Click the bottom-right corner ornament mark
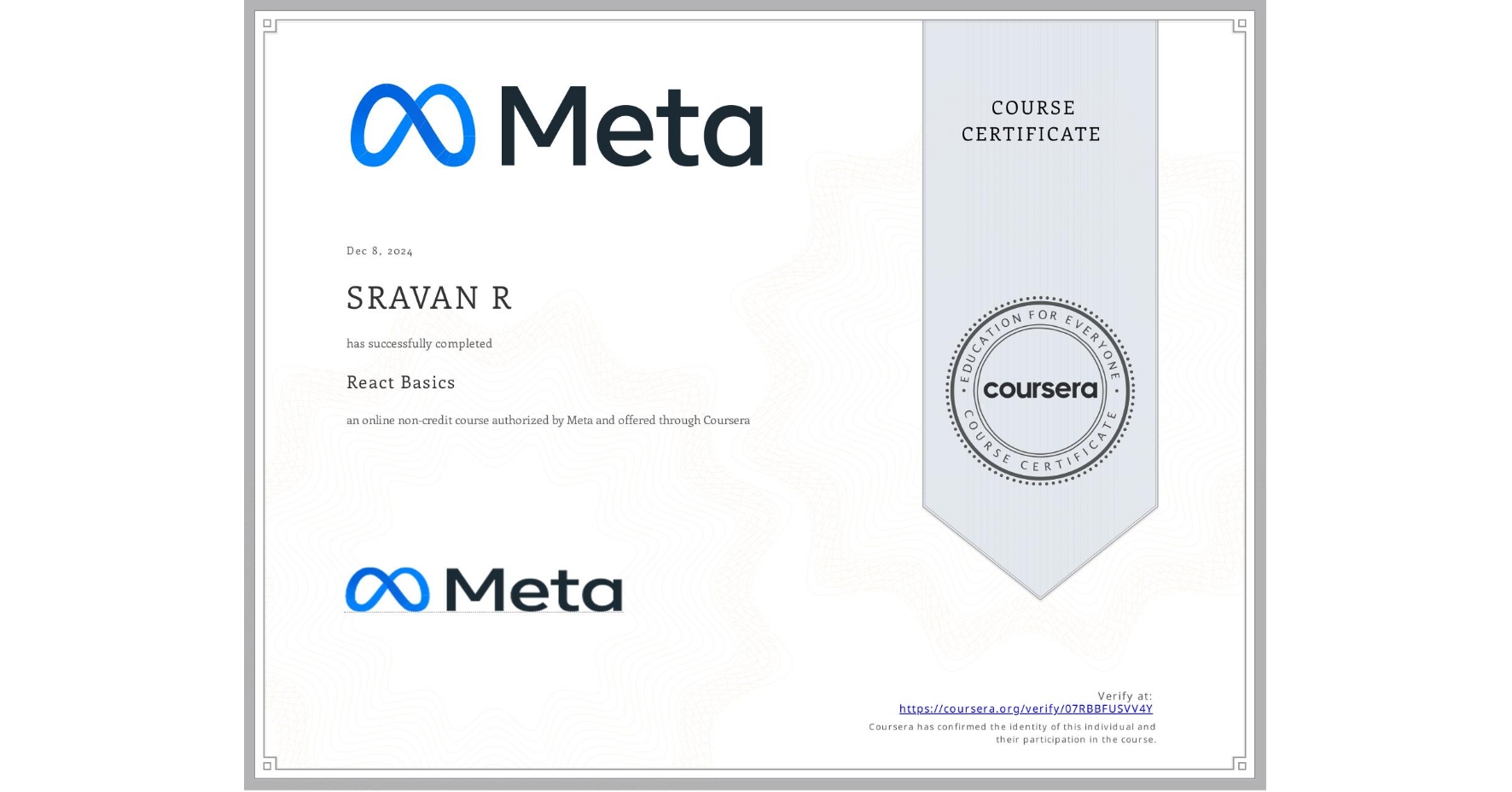 [1242, 766]
